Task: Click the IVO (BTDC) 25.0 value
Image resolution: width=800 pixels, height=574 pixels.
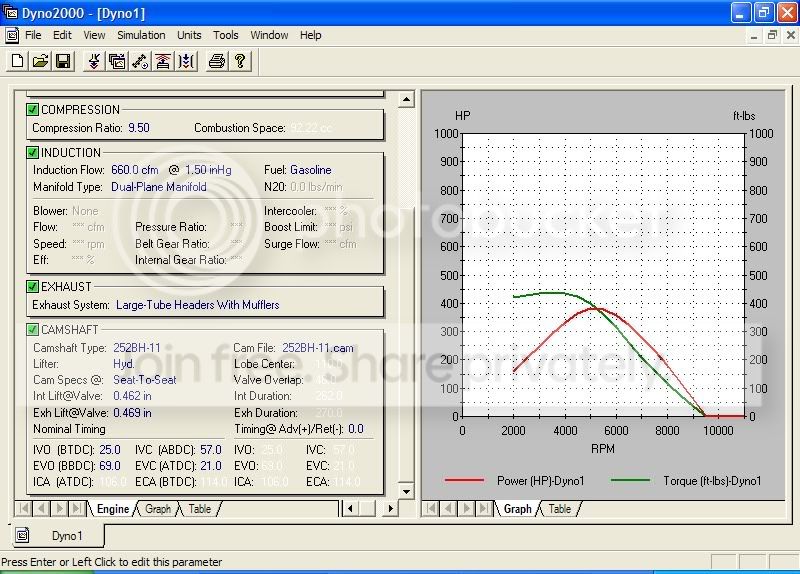Action: tap(110, 450)
